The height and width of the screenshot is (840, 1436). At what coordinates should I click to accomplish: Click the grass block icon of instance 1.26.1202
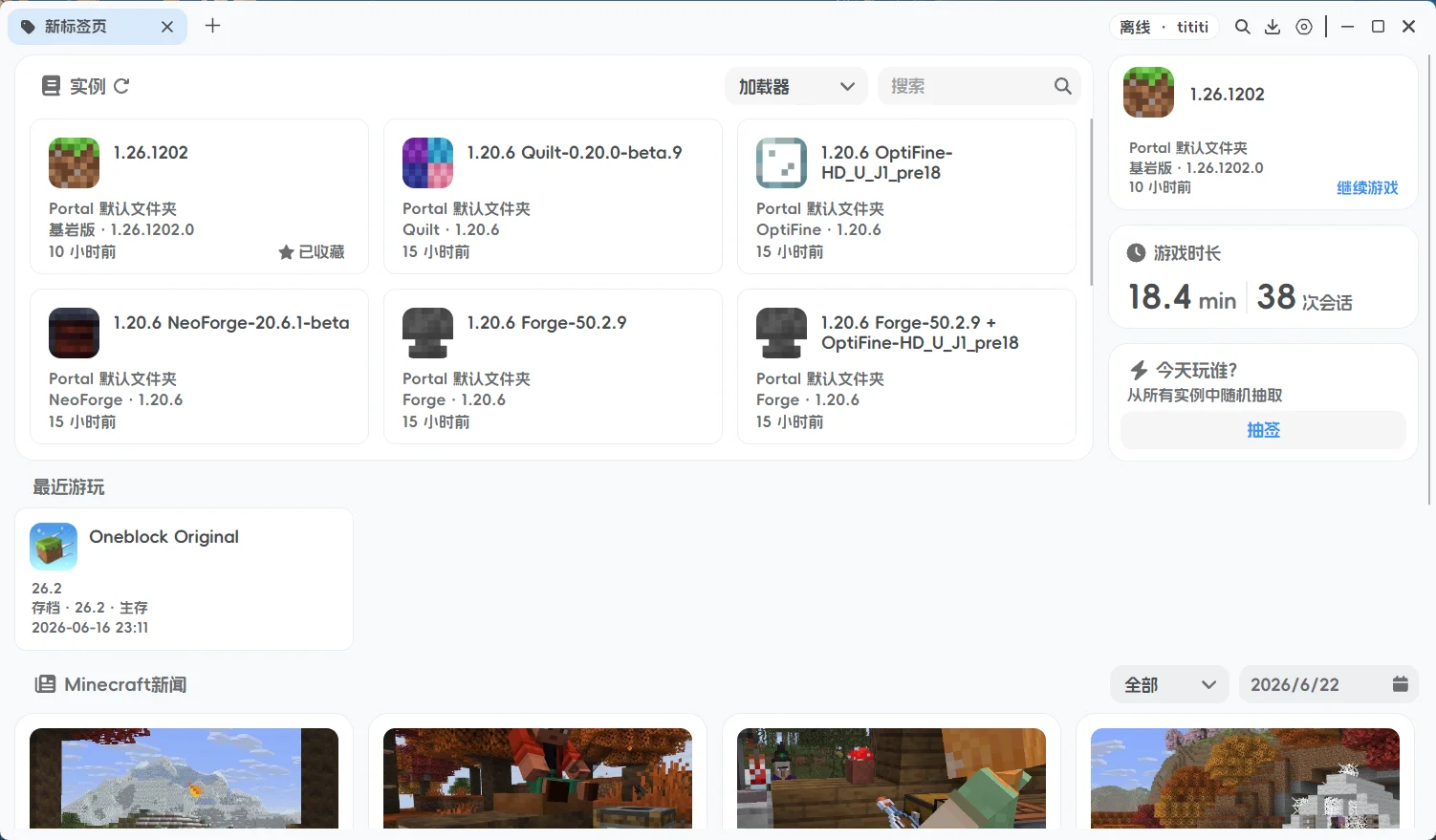(74, 162)
